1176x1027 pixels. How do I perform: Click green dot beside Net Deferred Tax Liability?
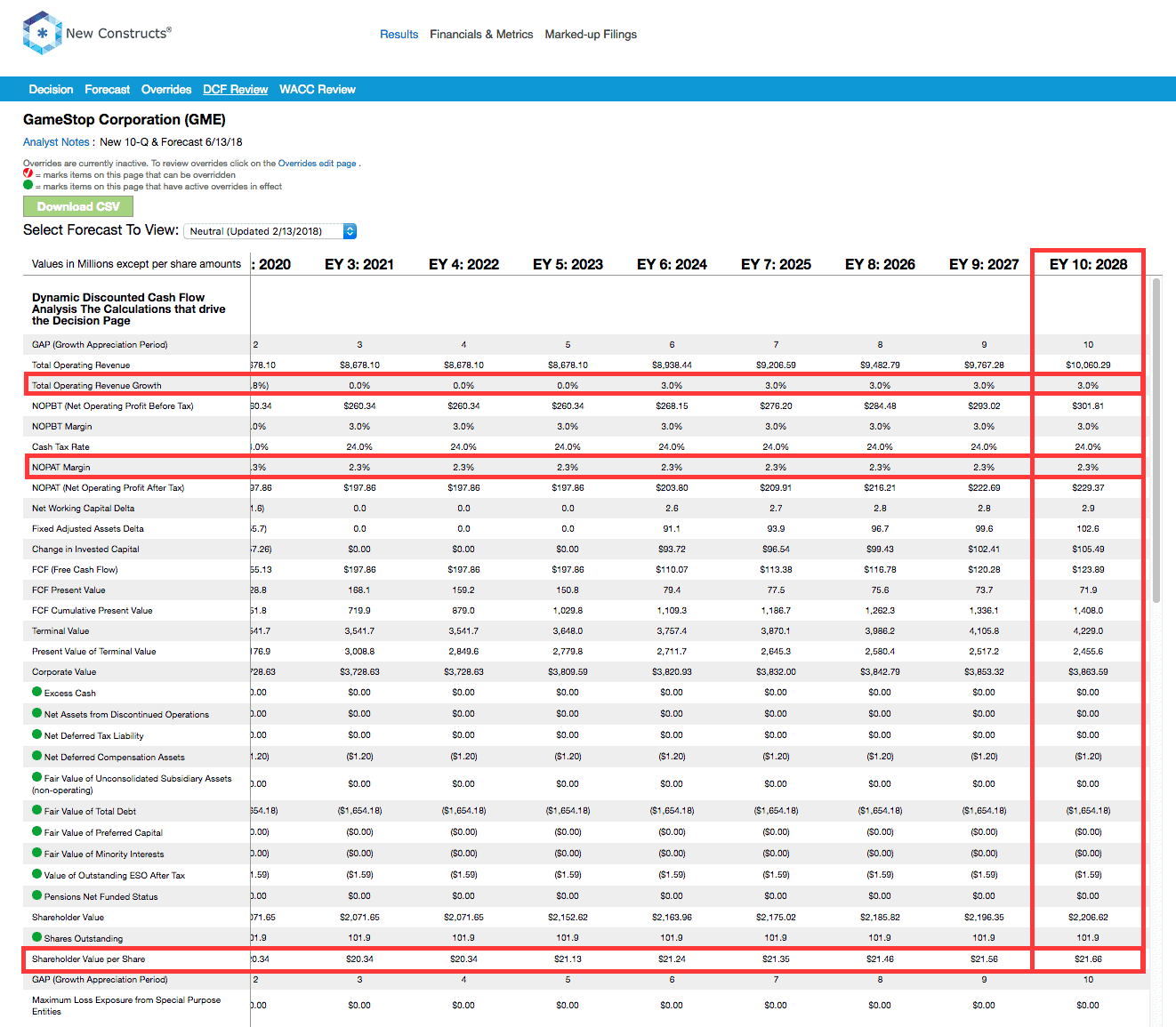(x=37, y=734)
